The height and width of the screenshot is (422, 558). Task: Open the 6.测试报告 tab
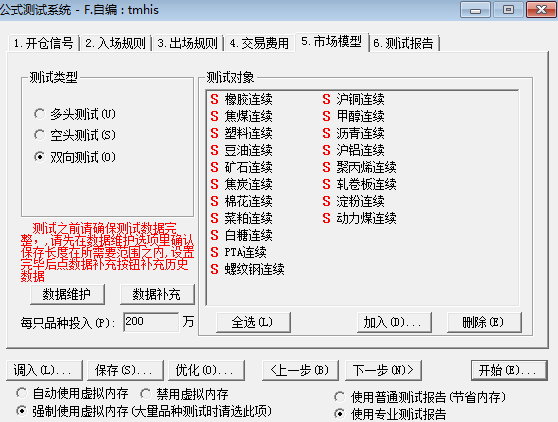click(404, 43)
